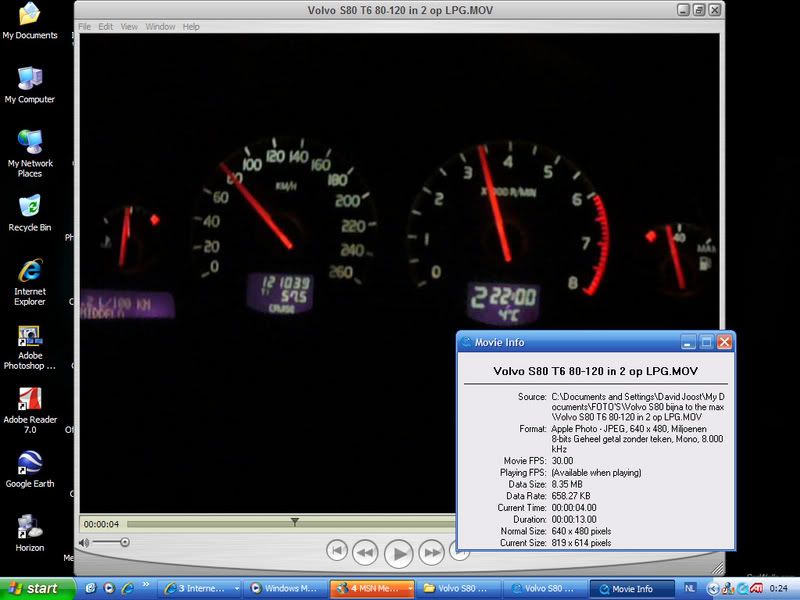Image resolution: width=800 pixels, height=600 pixels.
Task: Jump to the start of the movie
Action: [337, 551]
